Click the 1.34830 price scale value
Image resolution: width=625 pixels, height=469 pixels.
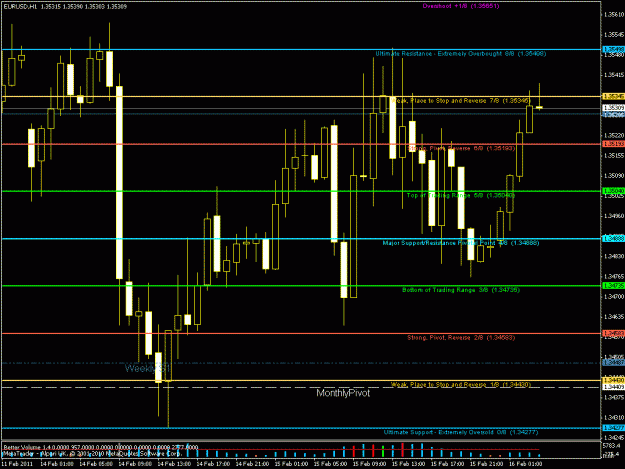(x=614, y=256)
